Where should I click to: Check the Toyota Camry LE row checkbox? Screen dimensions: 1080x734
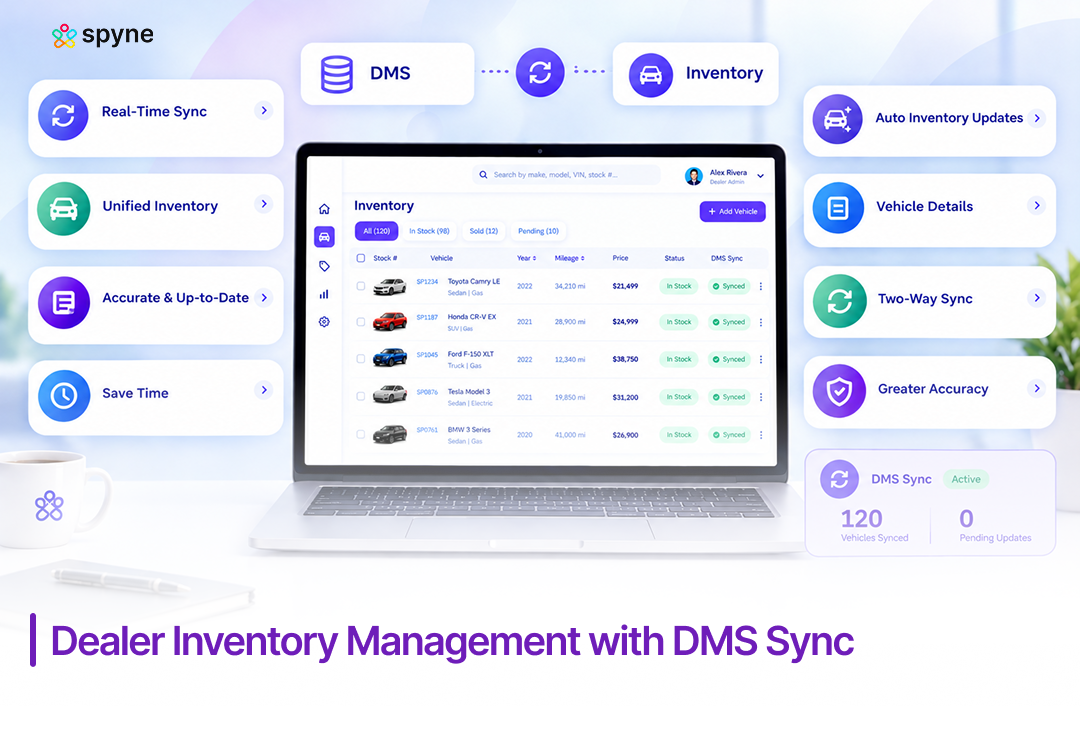click(x=360, y=286)
